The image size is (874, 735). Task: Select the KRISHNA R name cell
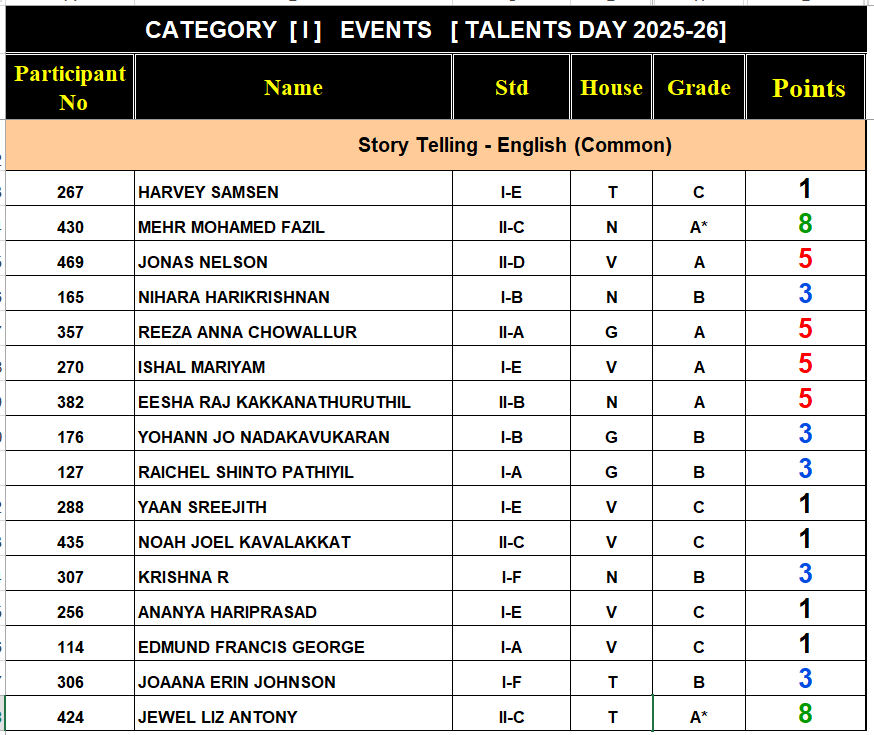pos(293,574)
